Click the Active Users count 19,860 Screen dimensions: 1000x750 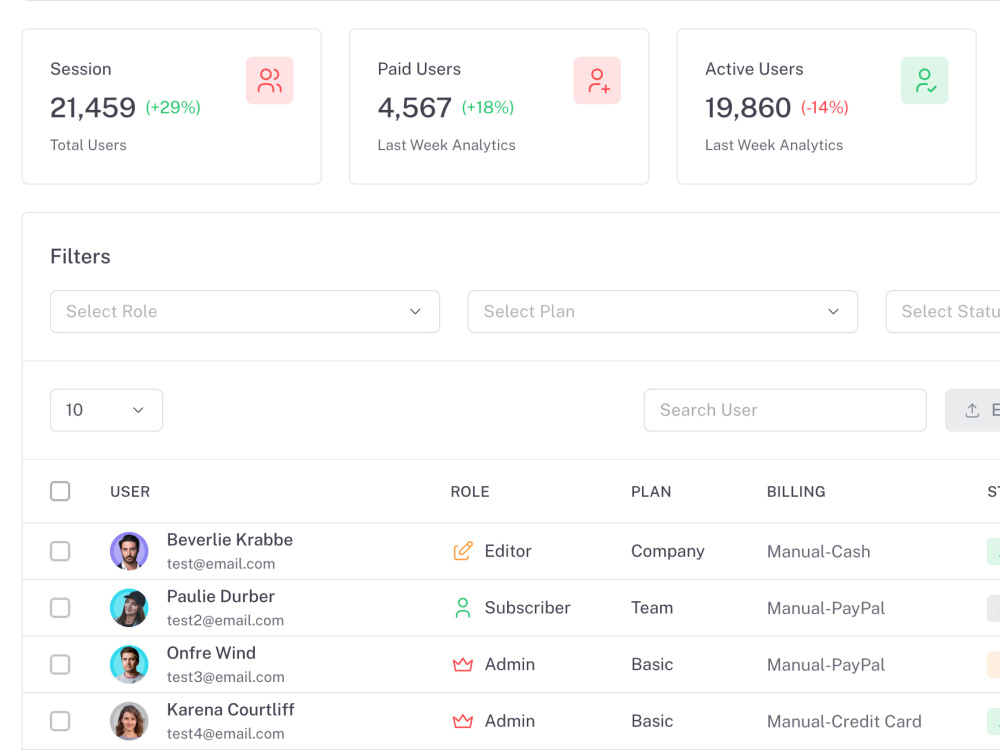click(747, 108)
